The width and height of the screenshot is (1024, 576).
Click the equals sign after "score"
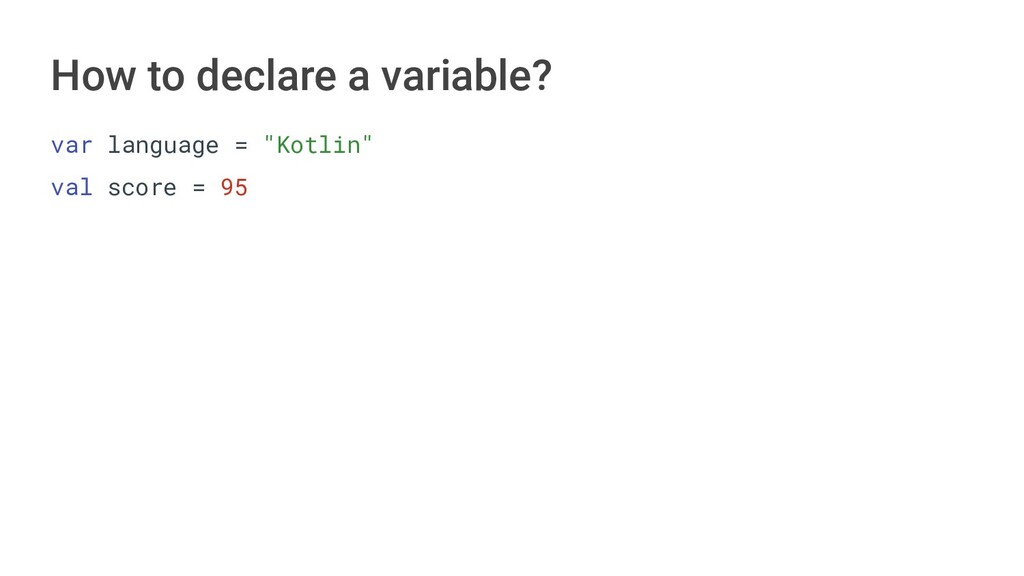tap(199, 188)
